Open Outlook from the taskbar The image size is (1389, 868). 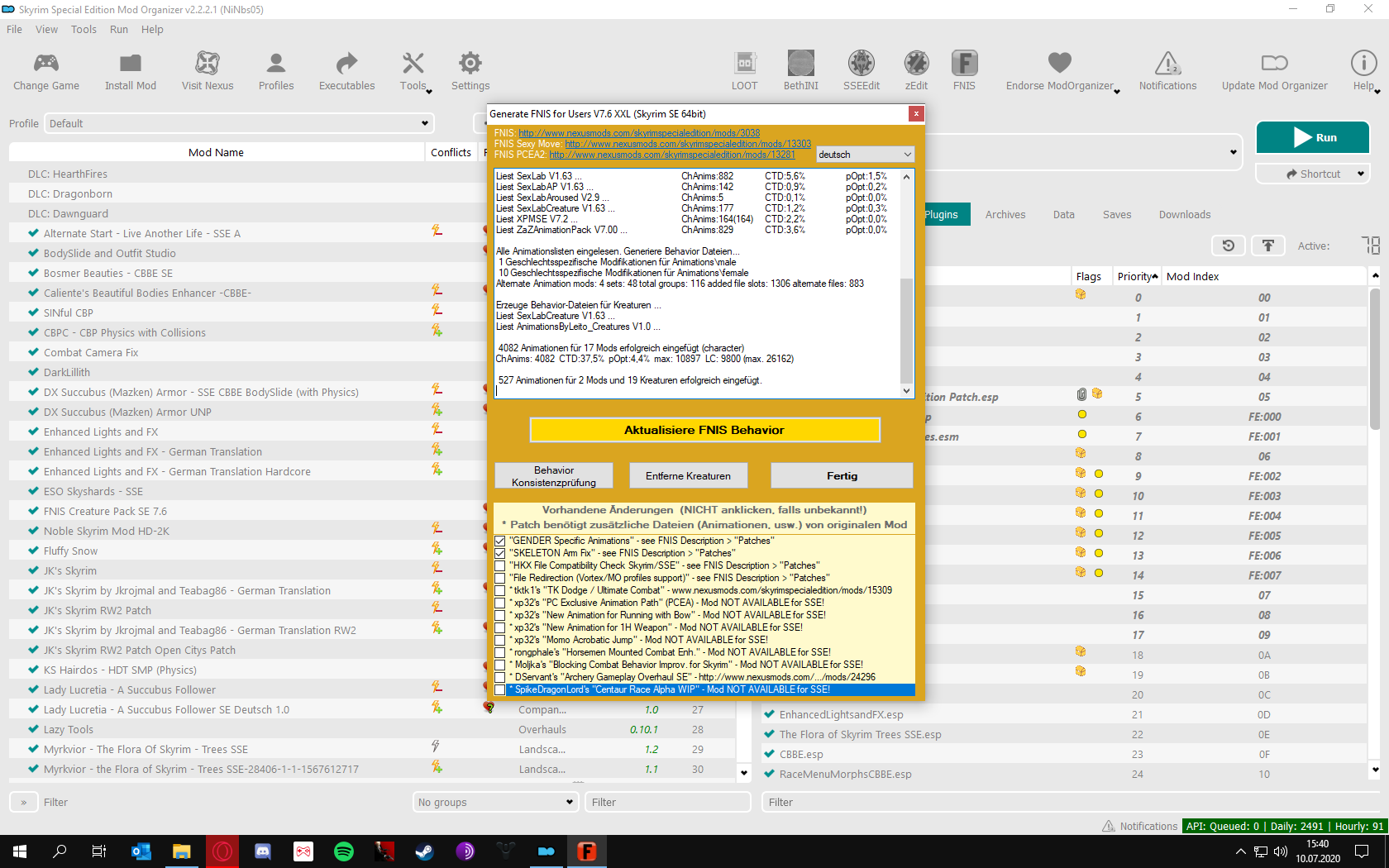tap(141, 851)
